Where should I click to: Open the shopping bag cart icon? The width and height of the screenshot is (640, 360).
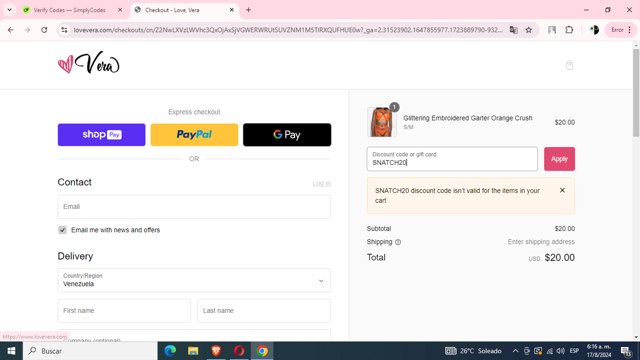click(x=569, y=65)
